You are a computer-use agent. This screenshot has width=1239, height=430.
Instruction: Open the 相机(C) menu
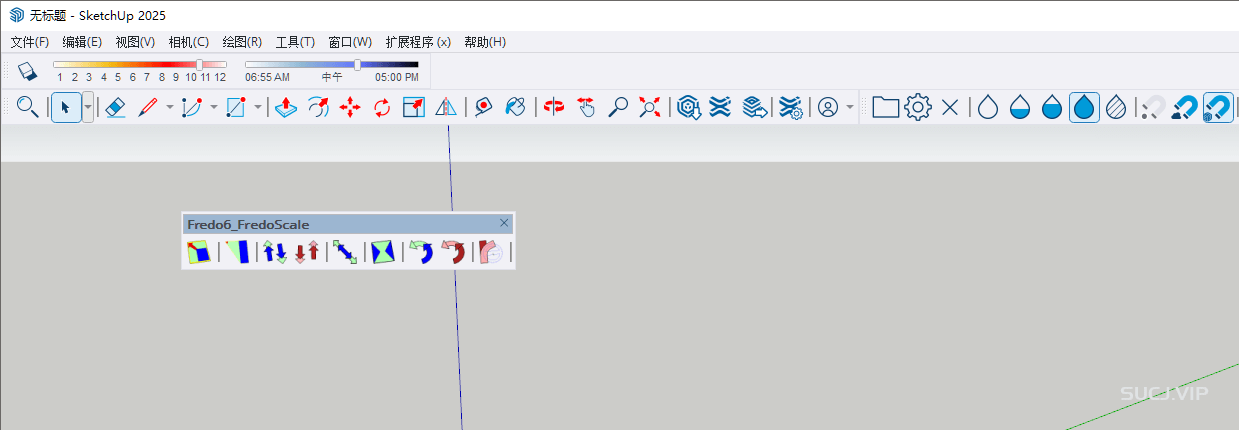pos(189,42)
